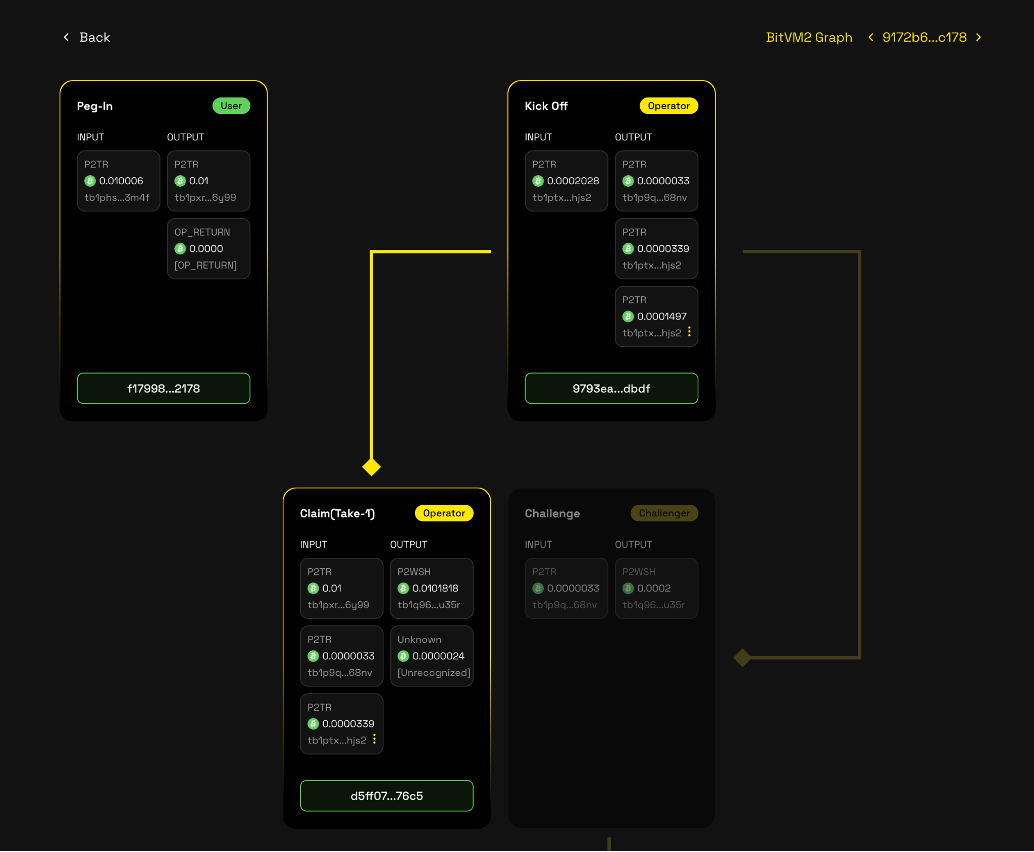Open the three-dot menu on the 0.0001497 output
Image resolution: width=1034 pixels, height=852 pixels.
(x=691, y=332)
